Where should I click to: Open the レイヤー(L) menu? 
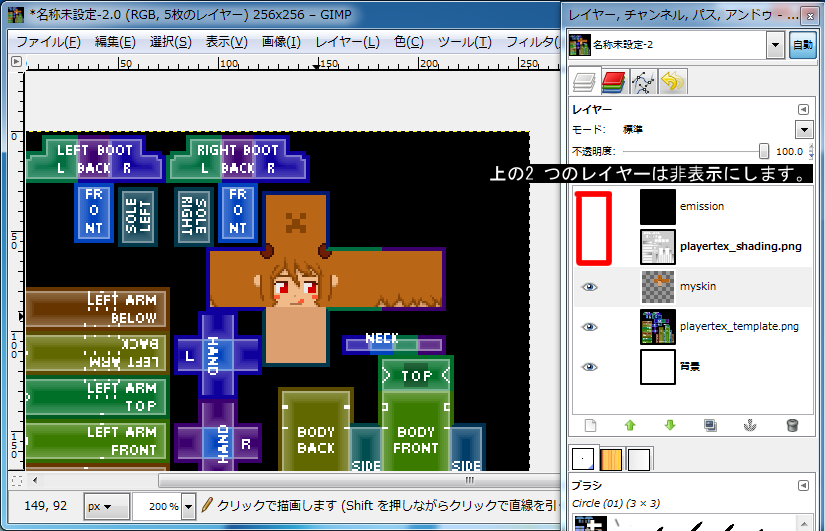[x=347, y=42]
